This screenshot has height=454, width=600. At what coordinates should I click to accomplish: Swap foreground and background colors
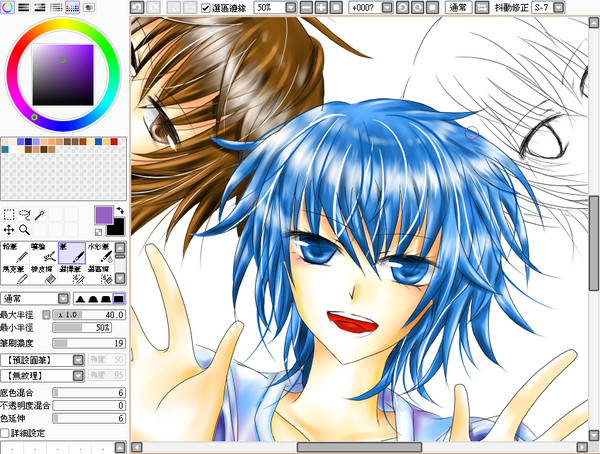(x=120, y=210)
